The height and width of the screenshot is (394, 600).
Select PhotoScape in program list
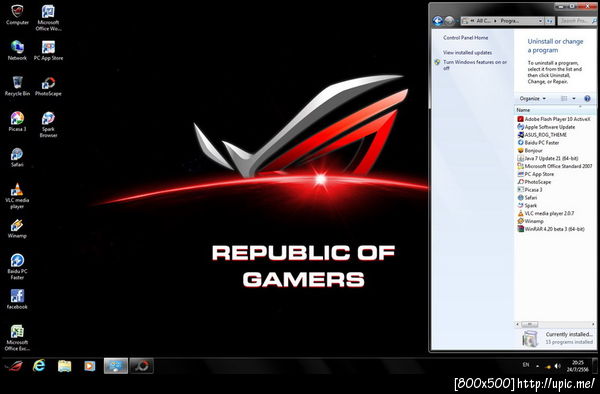tap(534, 182)
